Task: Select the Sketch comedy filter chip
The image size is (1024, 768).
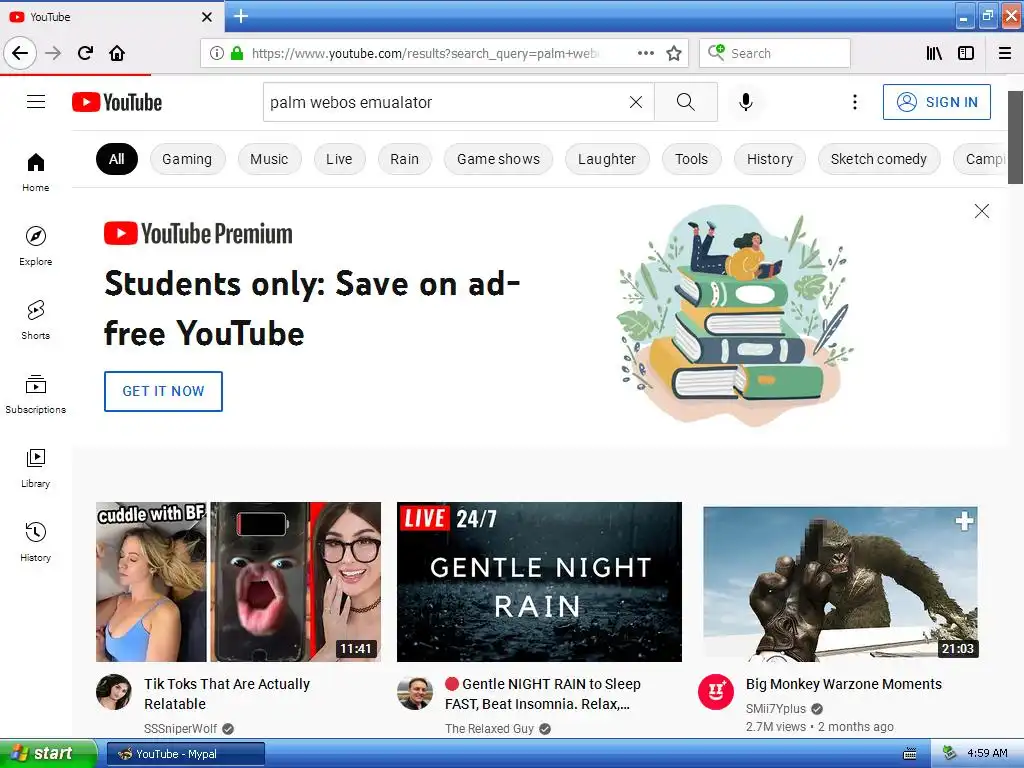Action: [879, 159]
